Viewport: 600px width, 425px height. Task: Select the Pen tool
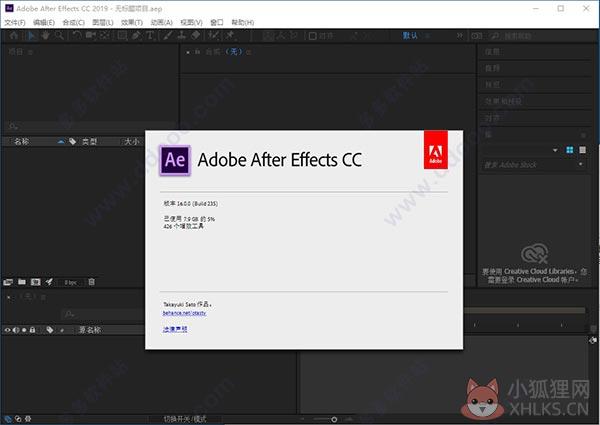tap(136, 36)
